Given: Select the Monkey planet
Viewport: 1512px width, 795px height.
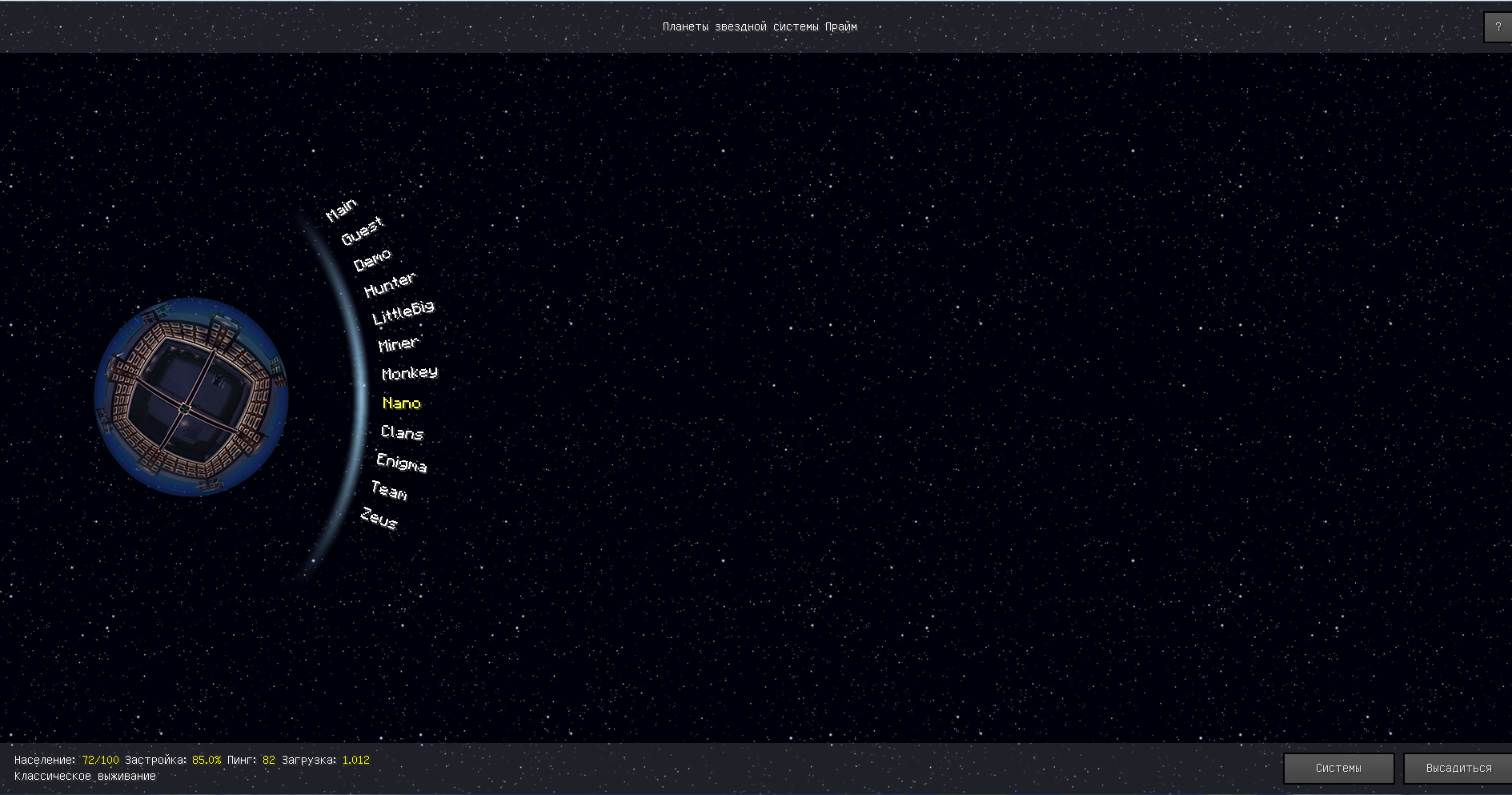Looking at the screenshot, I should tap(410, 373).
